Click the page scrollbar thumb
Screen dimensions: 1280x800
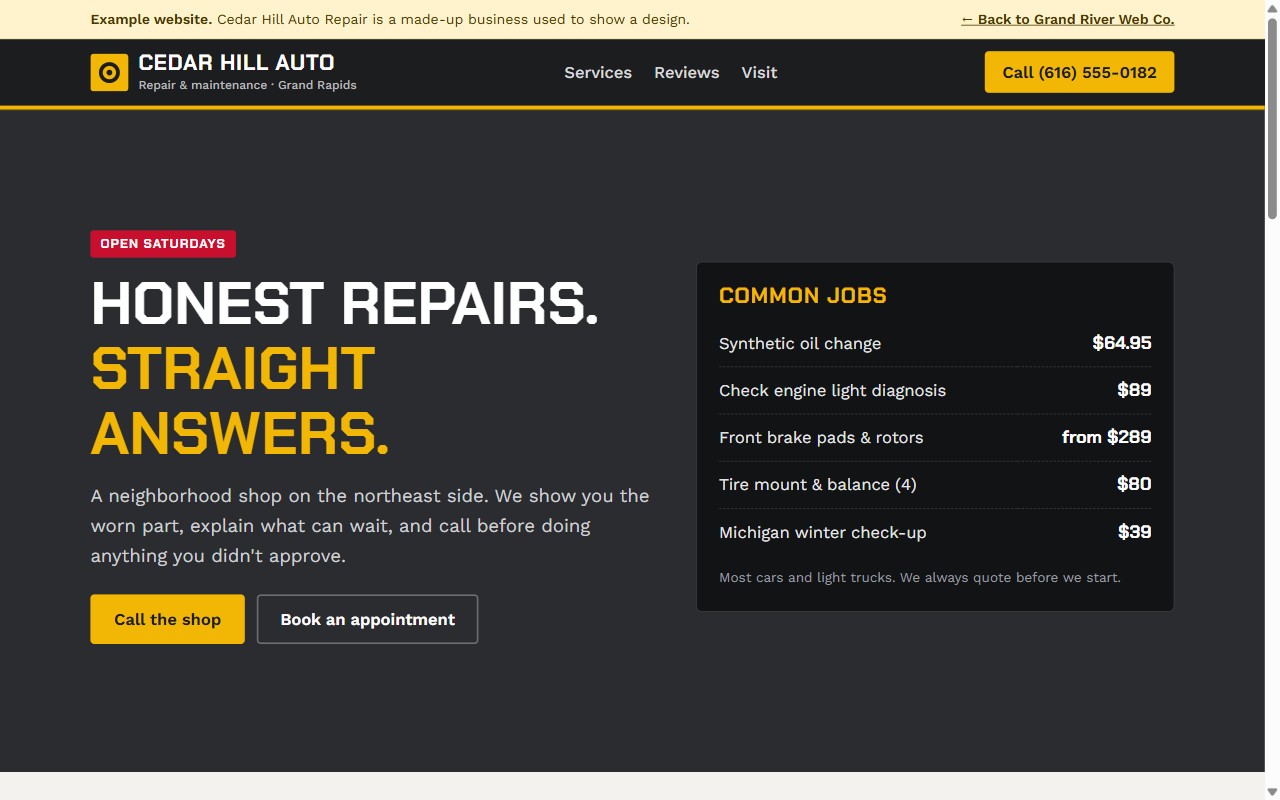click(x=1272, y=117)
